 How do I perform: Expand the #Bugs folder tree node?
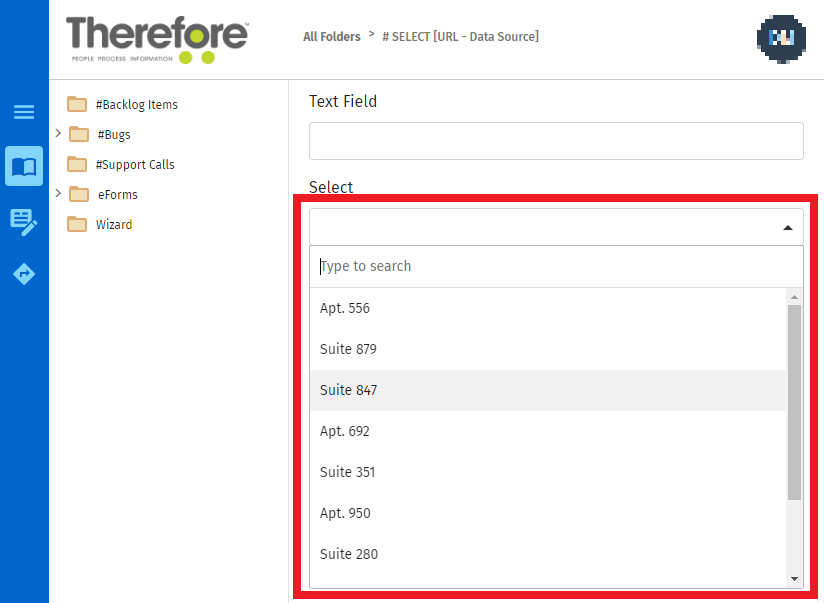[58, 133]
